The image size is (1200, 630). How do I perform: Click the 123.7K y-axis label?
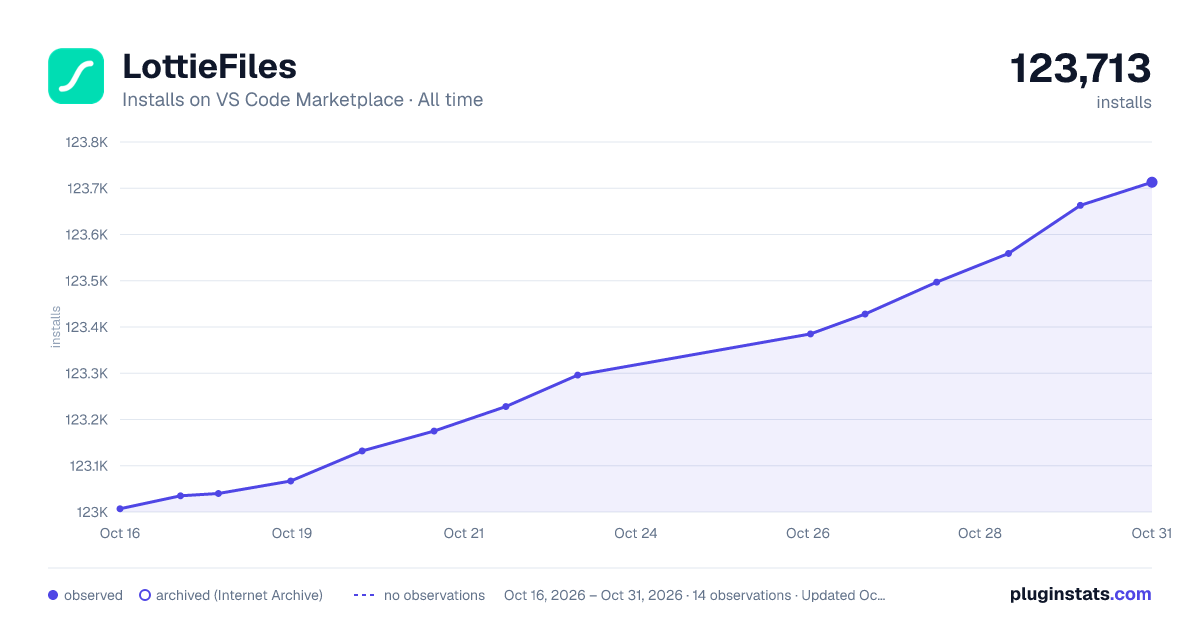click(x=87, y=188)
